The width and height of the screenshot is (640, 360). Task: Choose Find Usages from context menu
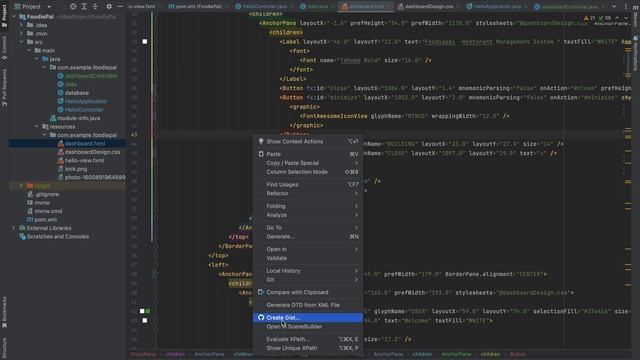point(308,184)
